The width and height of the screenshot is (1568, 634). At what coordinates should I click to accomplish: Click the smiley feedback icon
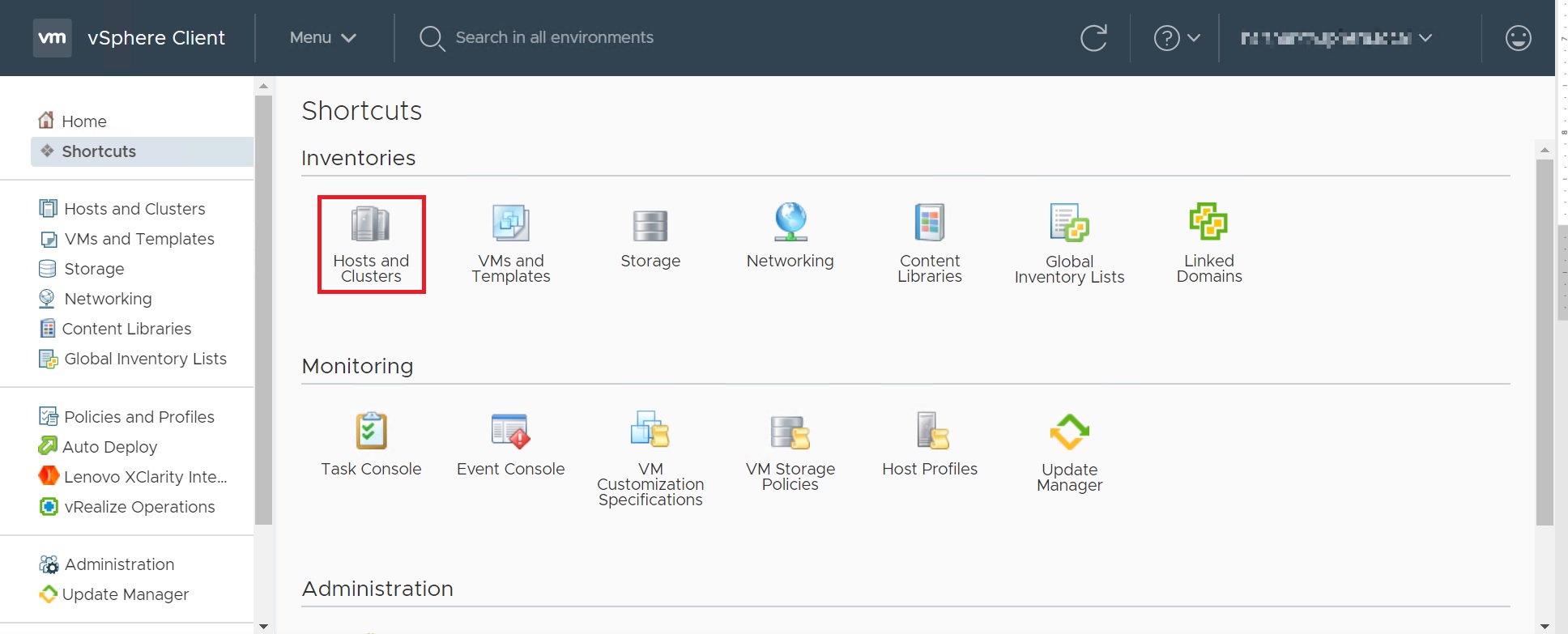pyautogui.click(x=1518, y=38)
